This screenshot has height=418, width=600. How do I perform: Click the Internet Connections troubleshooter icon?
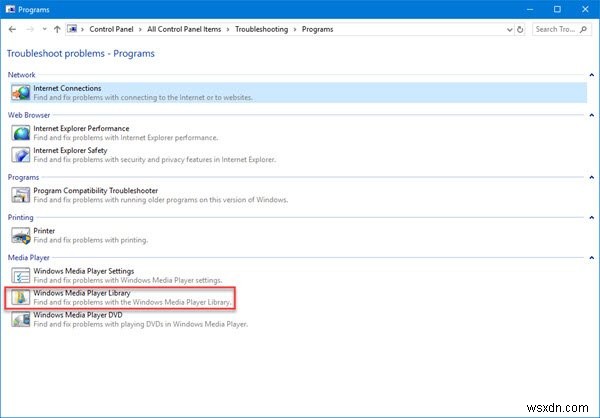coord(20,92)
